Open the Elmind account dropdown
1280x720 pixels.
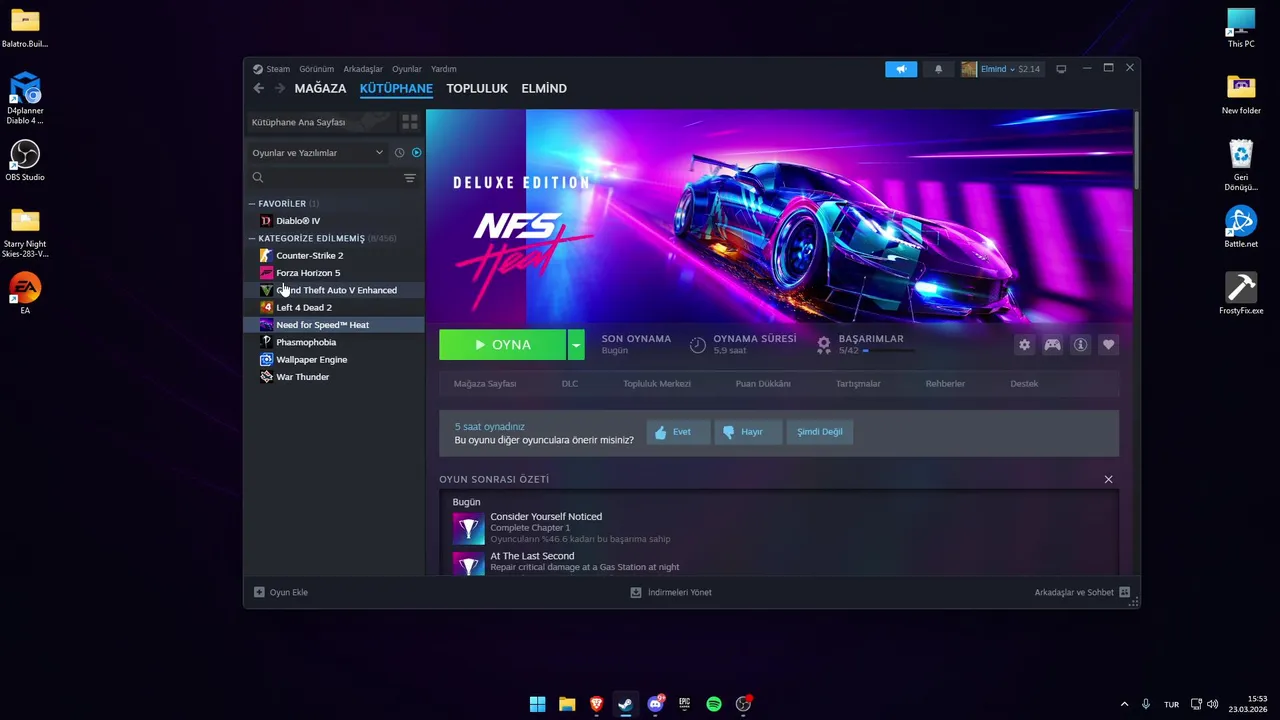[1001, 69]
